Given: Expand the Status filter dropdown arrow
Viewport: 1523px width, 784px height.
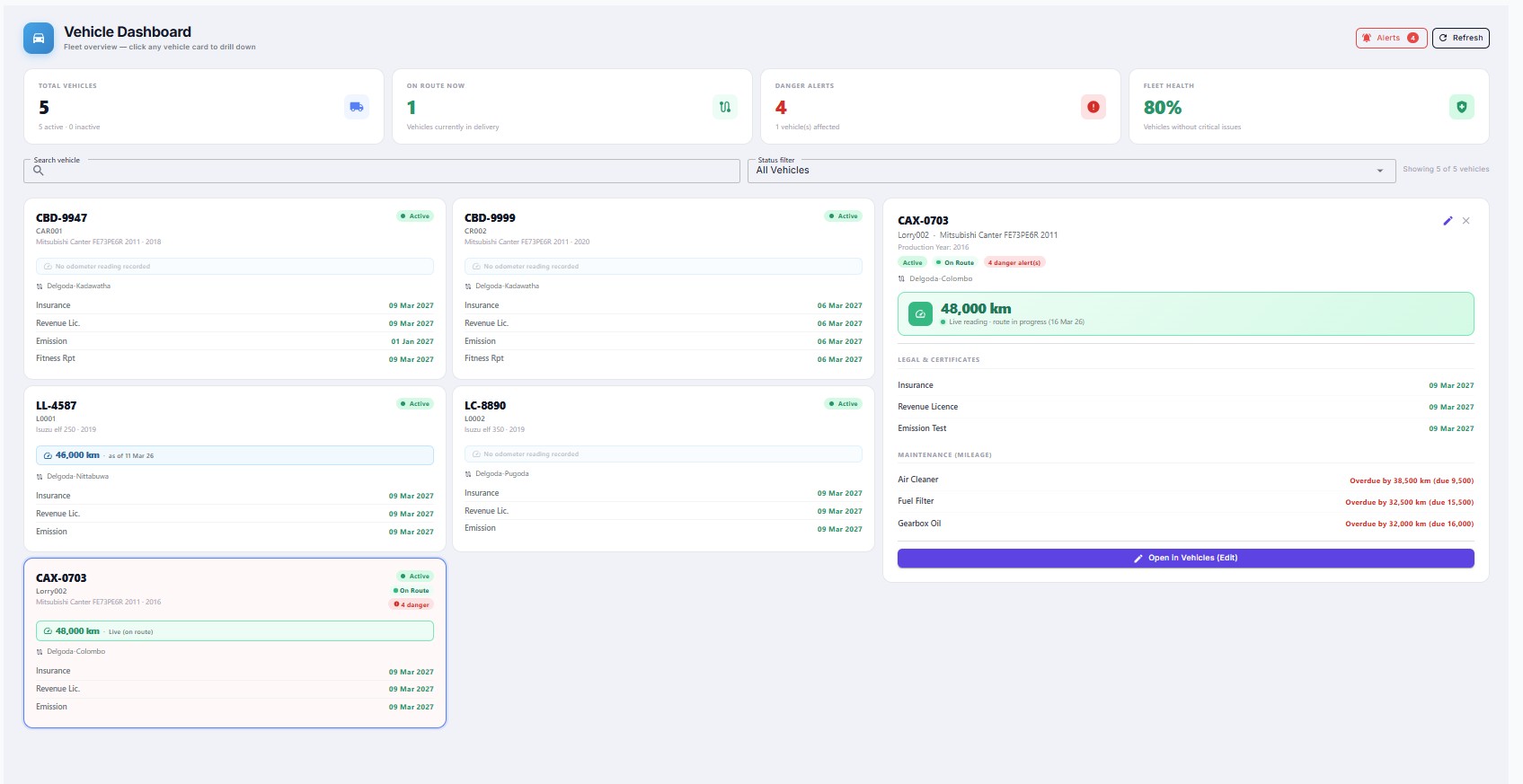Looking at the screenshot, I should [1380, 171].
